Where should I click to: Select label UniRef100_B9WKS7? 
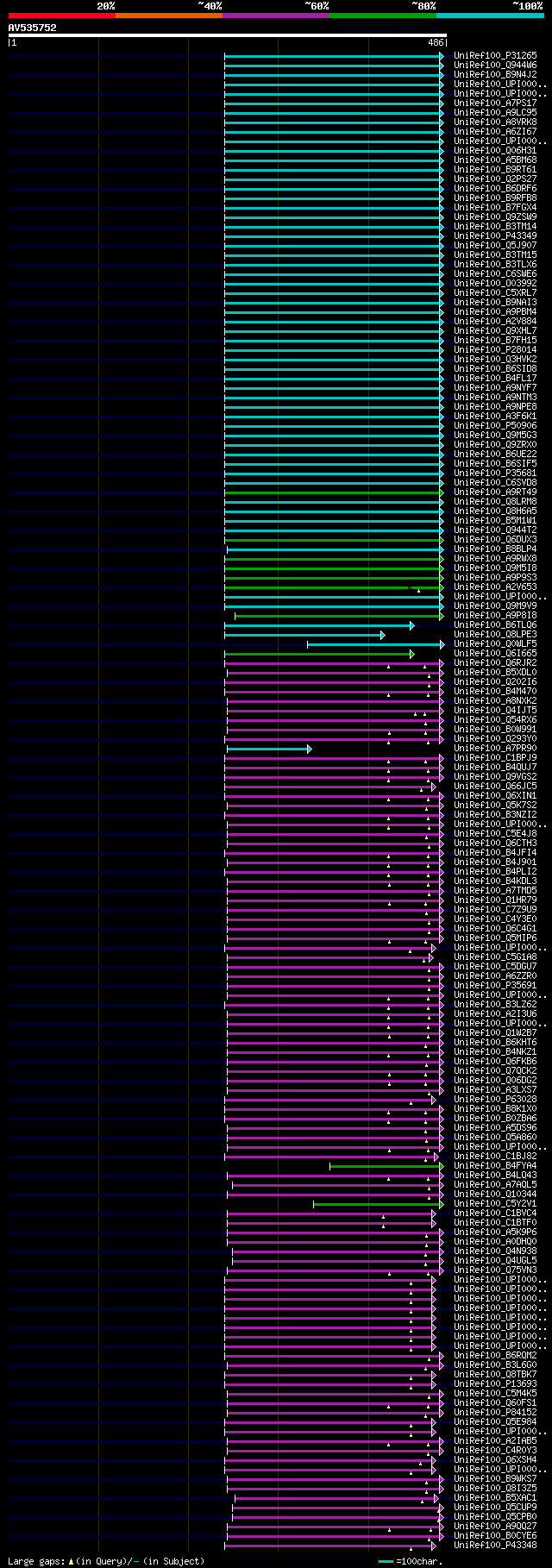(x=495, y=1479)
